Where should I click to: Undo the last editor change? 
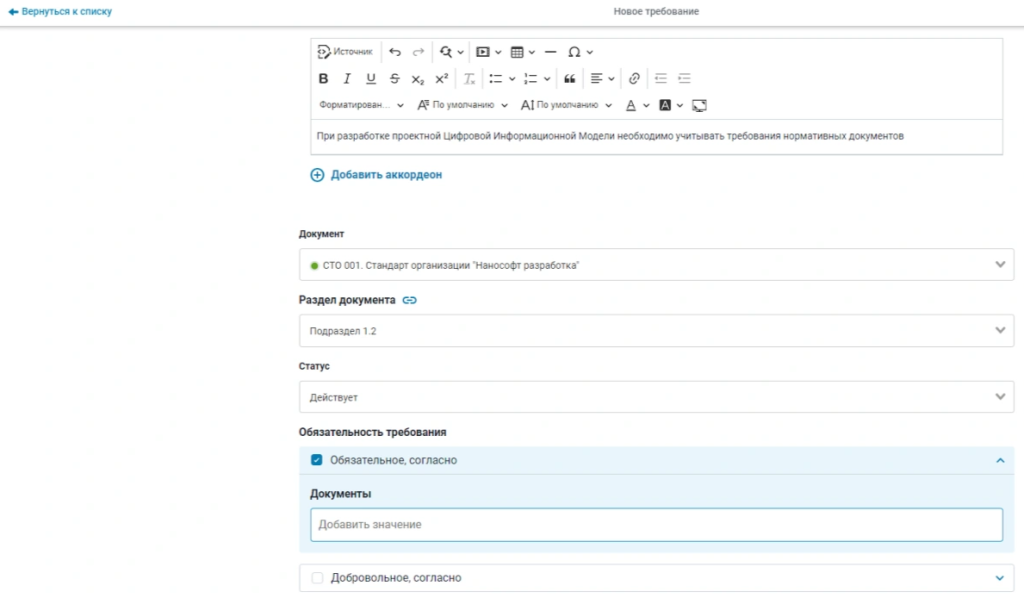coord(395,51)
